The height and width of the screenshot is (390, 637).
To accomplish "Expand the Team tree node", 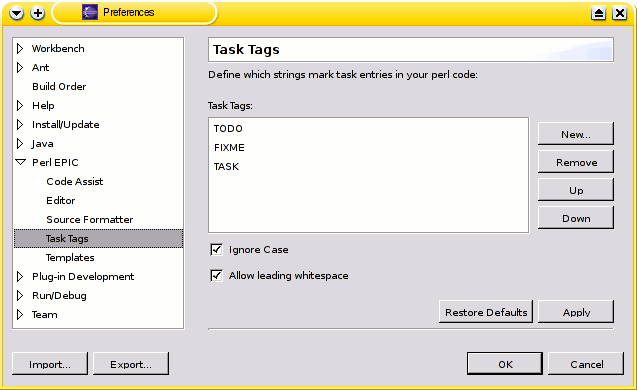I will point(20,315).
